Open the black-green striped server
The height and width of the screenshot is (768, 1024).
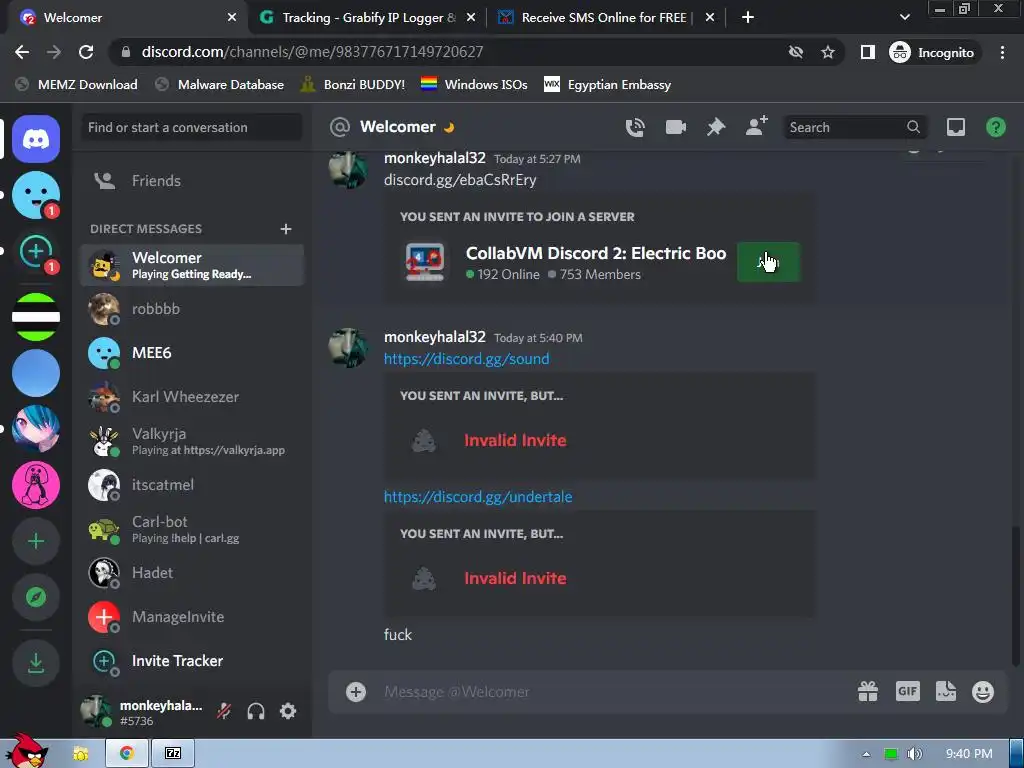click(x=36, y=317)
